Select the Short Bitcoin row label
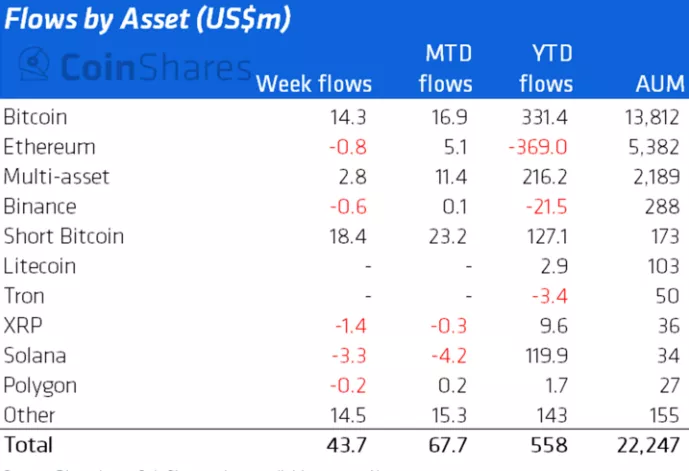This screenshot has width=689, height=471. 64,237
